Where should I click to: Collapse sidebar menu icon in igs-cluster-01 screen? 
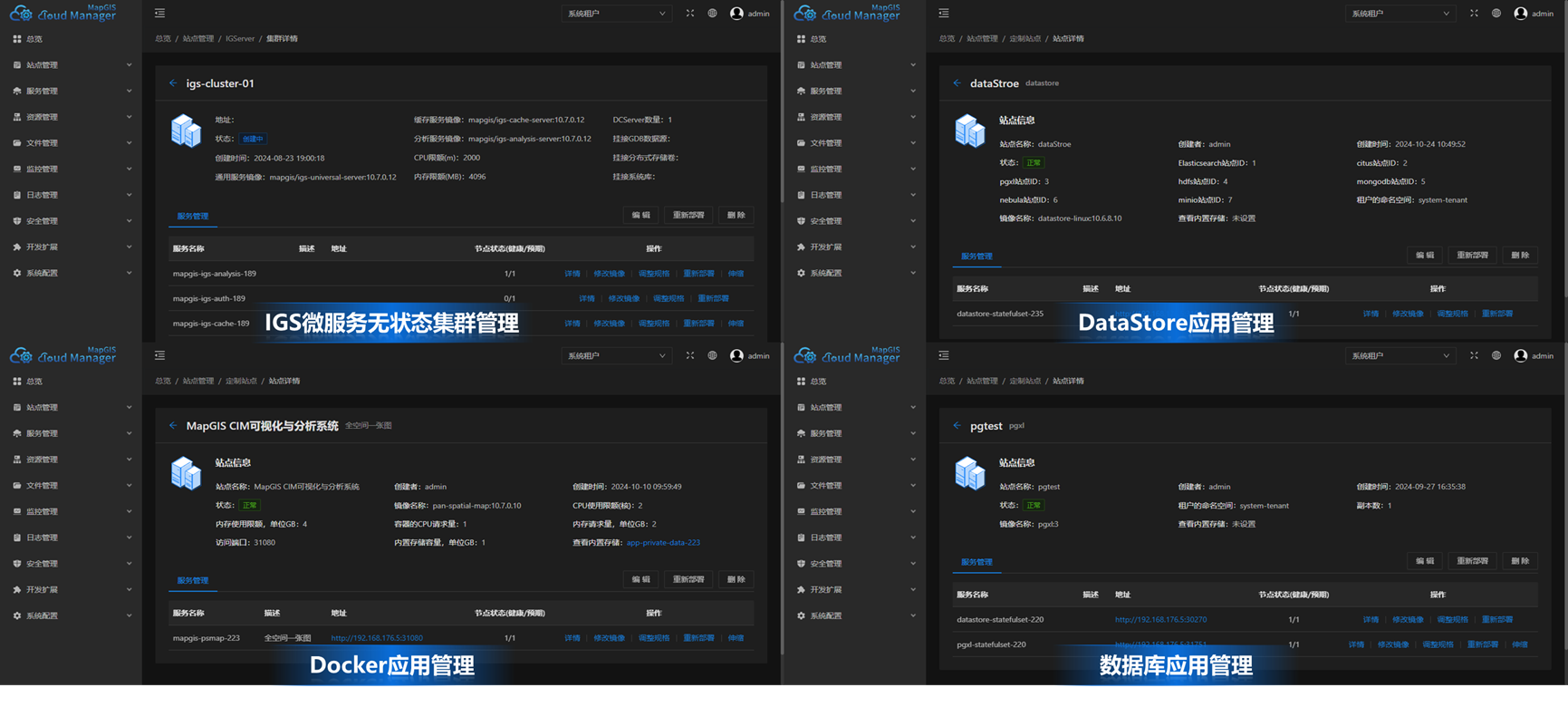tap(159, 14)
